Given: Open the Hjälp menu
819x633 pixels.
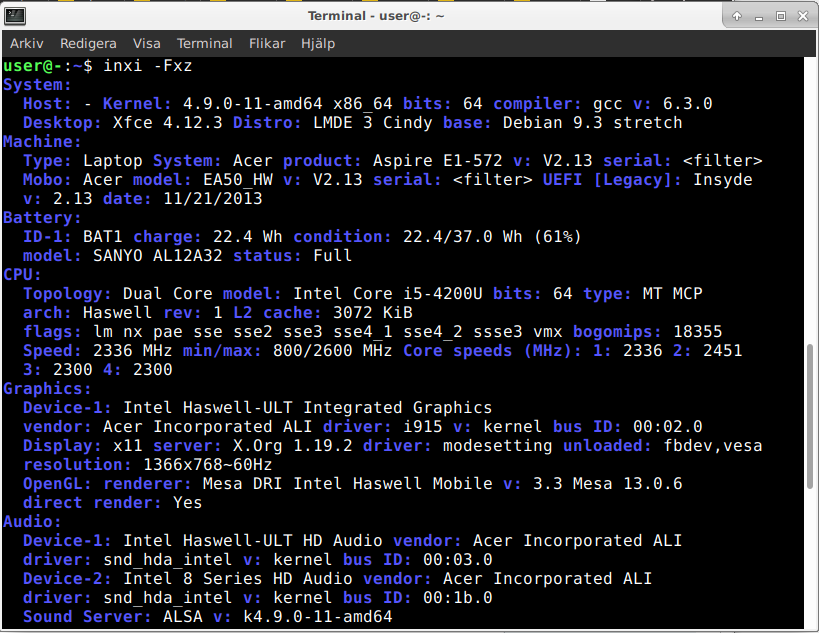Looking at the screenshot, I should (318, 44).
